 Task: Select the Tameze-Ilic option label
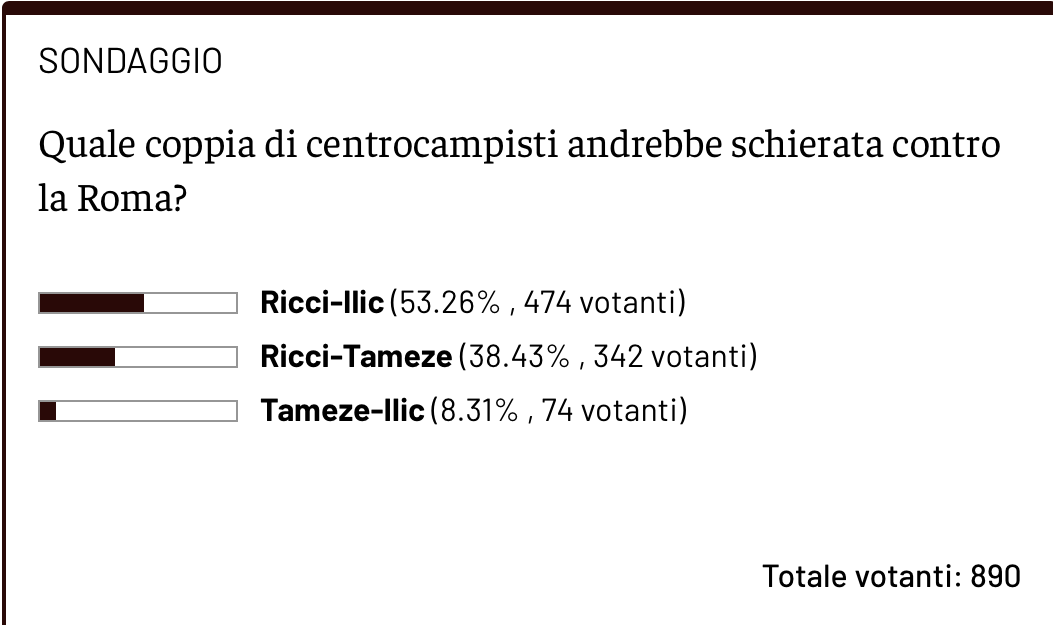342,411
